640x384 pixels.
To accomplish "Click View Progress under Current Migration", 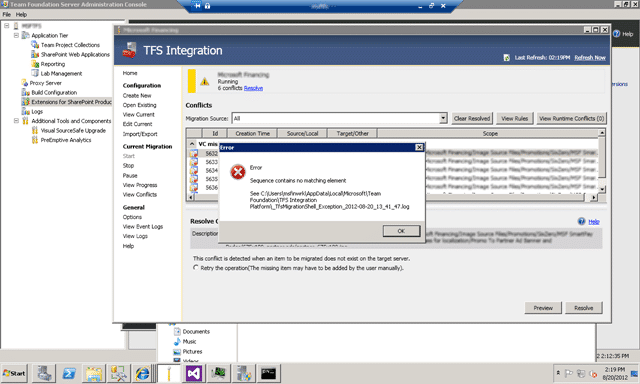I will coord(140,185).
